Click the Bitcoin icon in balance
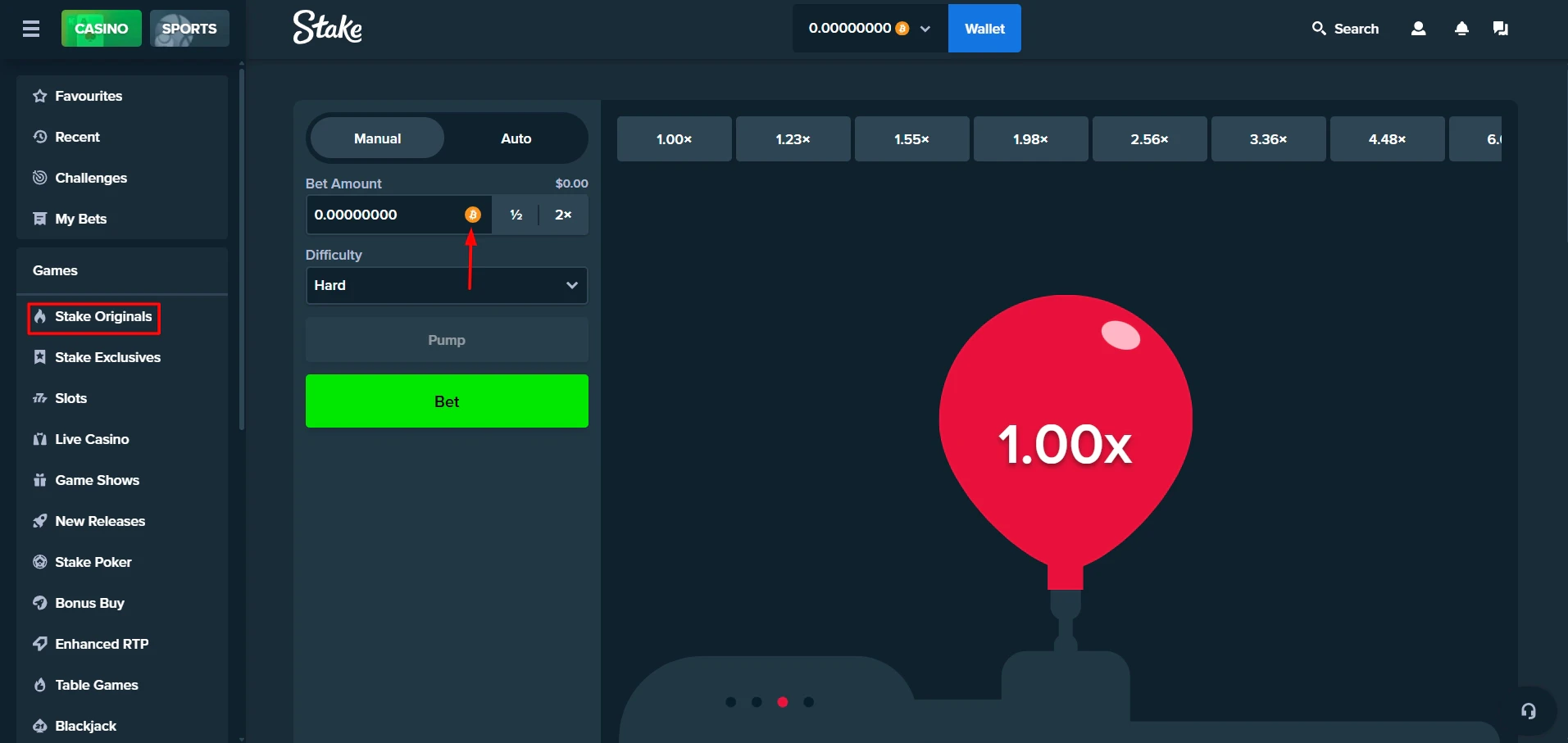 pyautogui.click(x=902, y=29)
